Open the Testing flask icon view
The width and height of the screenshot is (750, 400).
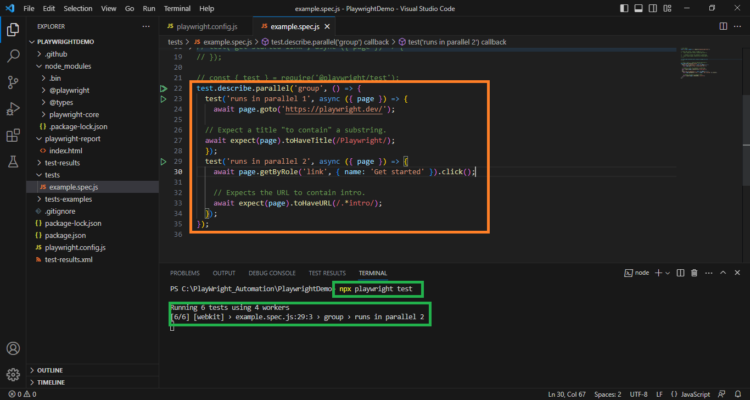click(13, 163)
